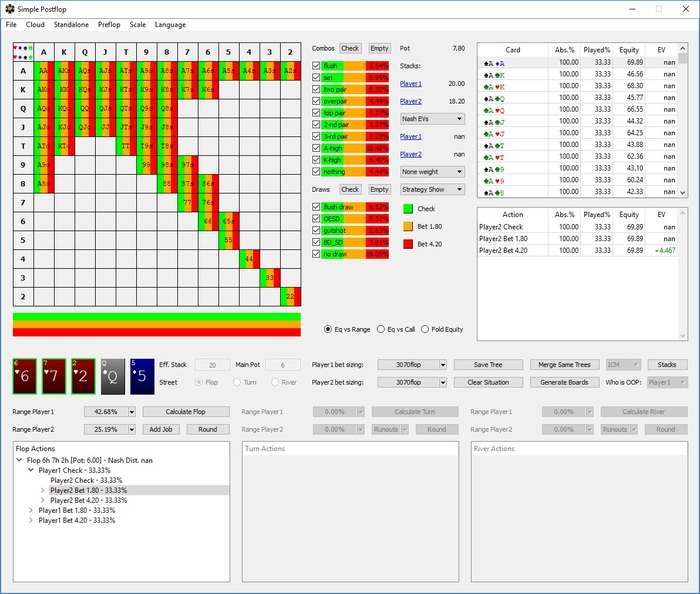The image size is (700, 594).
Task: Click the Combos Check button
Action: tap(350, 48)
